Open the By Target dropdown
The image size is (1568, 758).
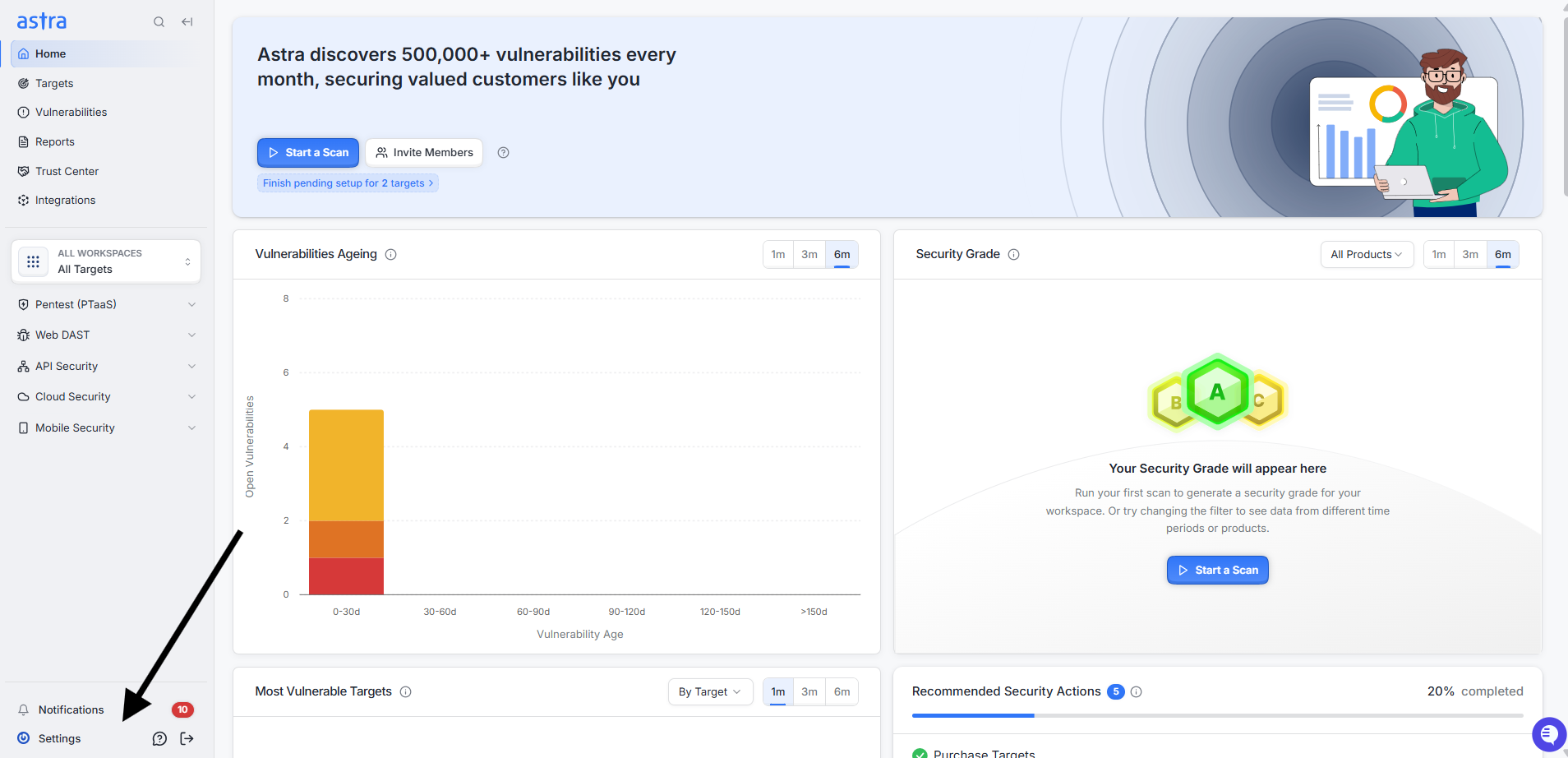[710, 692]
